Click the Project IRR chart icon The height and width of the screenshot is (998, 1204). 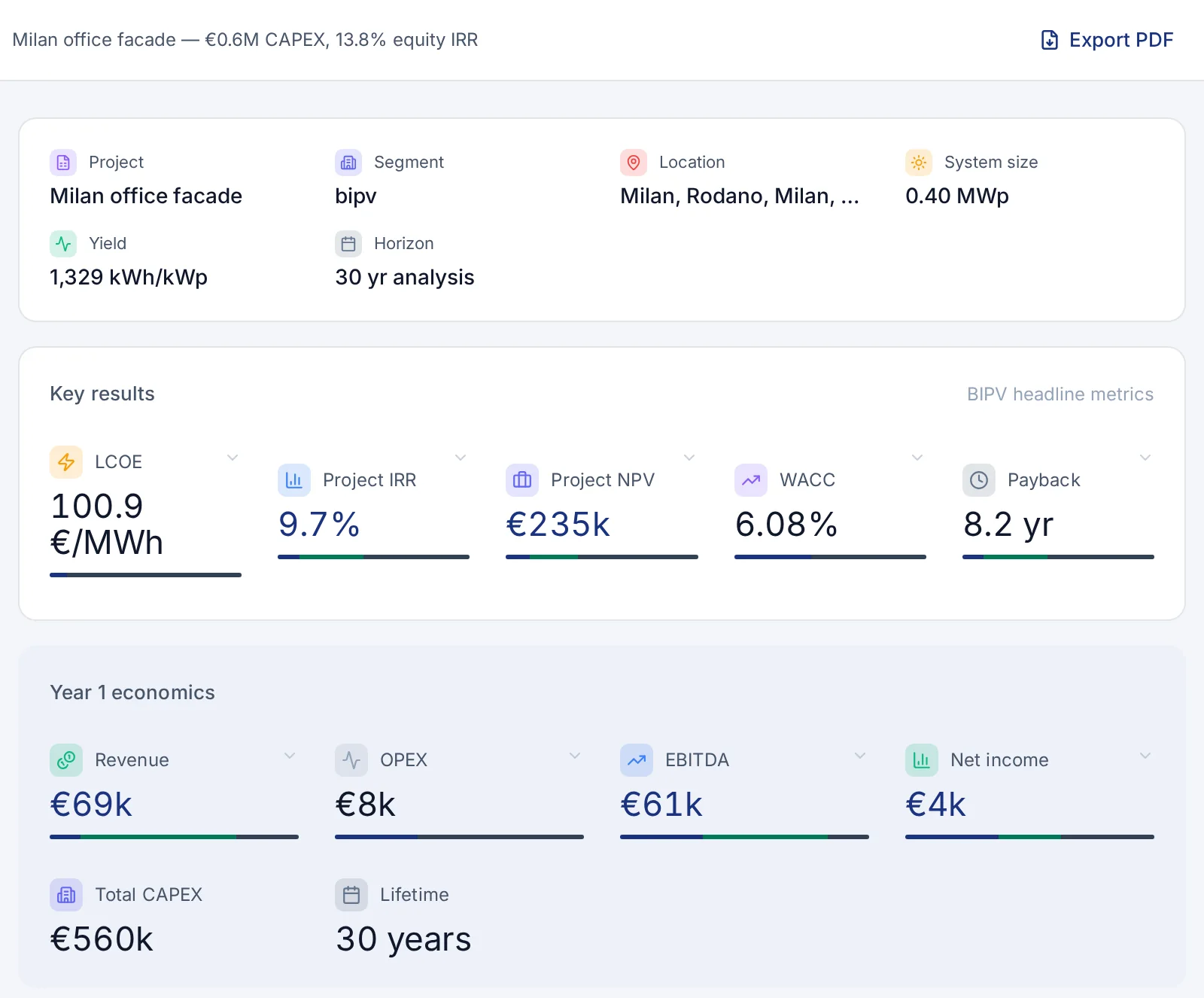(x=294, y=479)
